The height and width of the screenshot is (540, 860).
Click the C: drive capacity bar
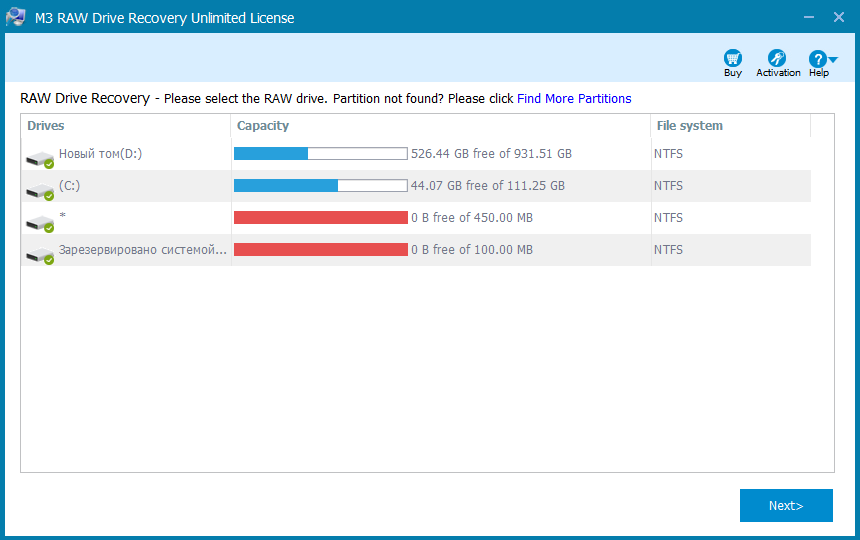tap(321, 185)
